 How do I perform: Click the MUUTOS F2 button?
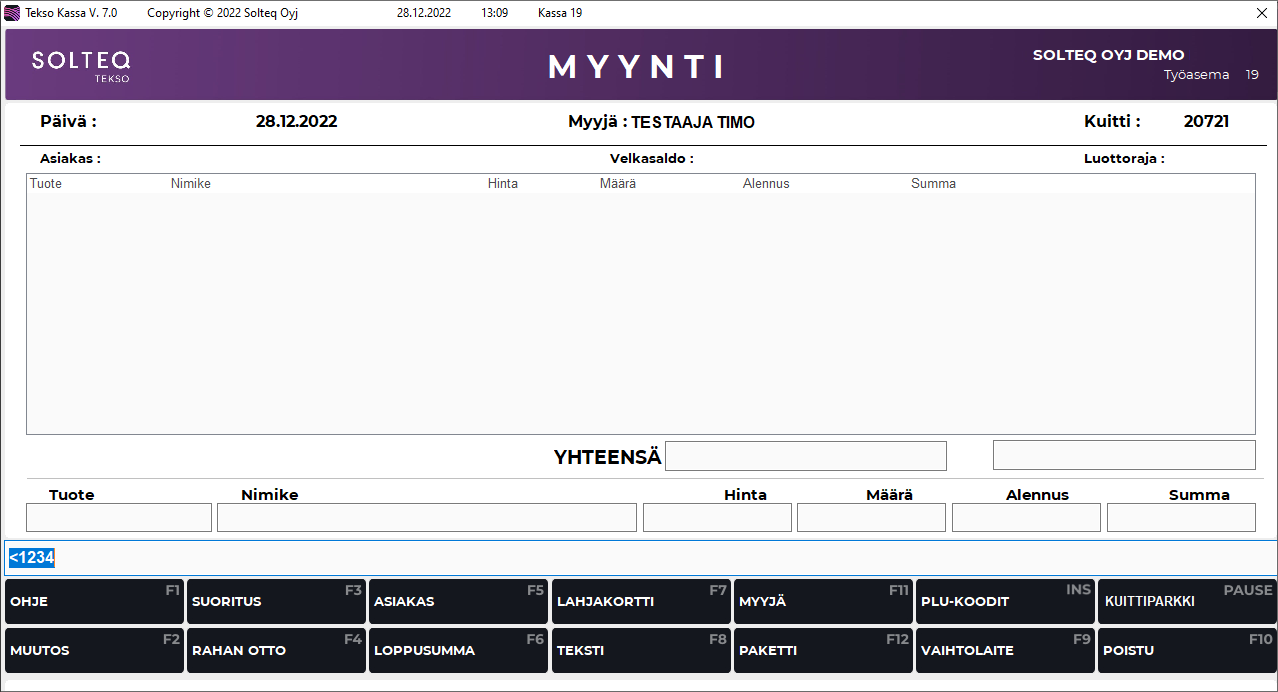(x=94, y=650)
